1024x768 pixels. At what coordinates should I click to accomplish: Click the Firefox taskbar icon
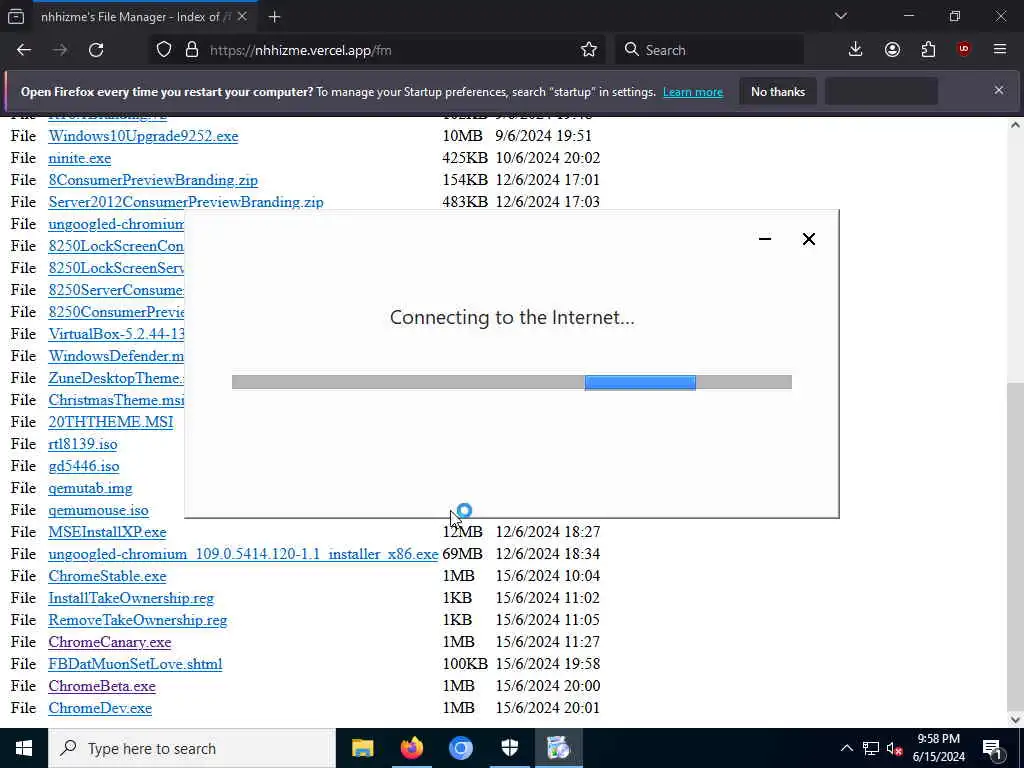[411, 748]
